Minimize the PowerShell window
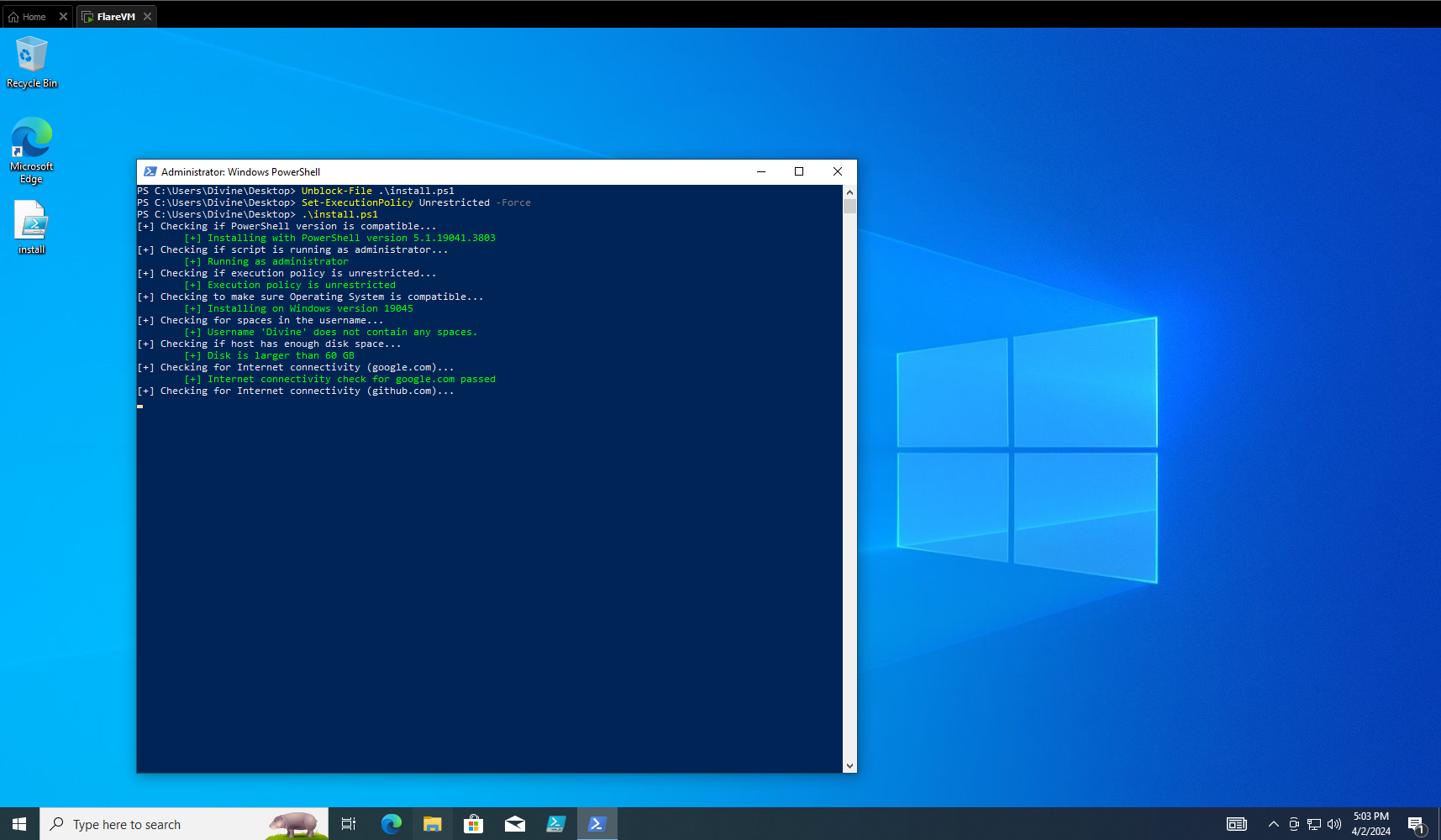The image size is (1441, 840). (761, 171)
